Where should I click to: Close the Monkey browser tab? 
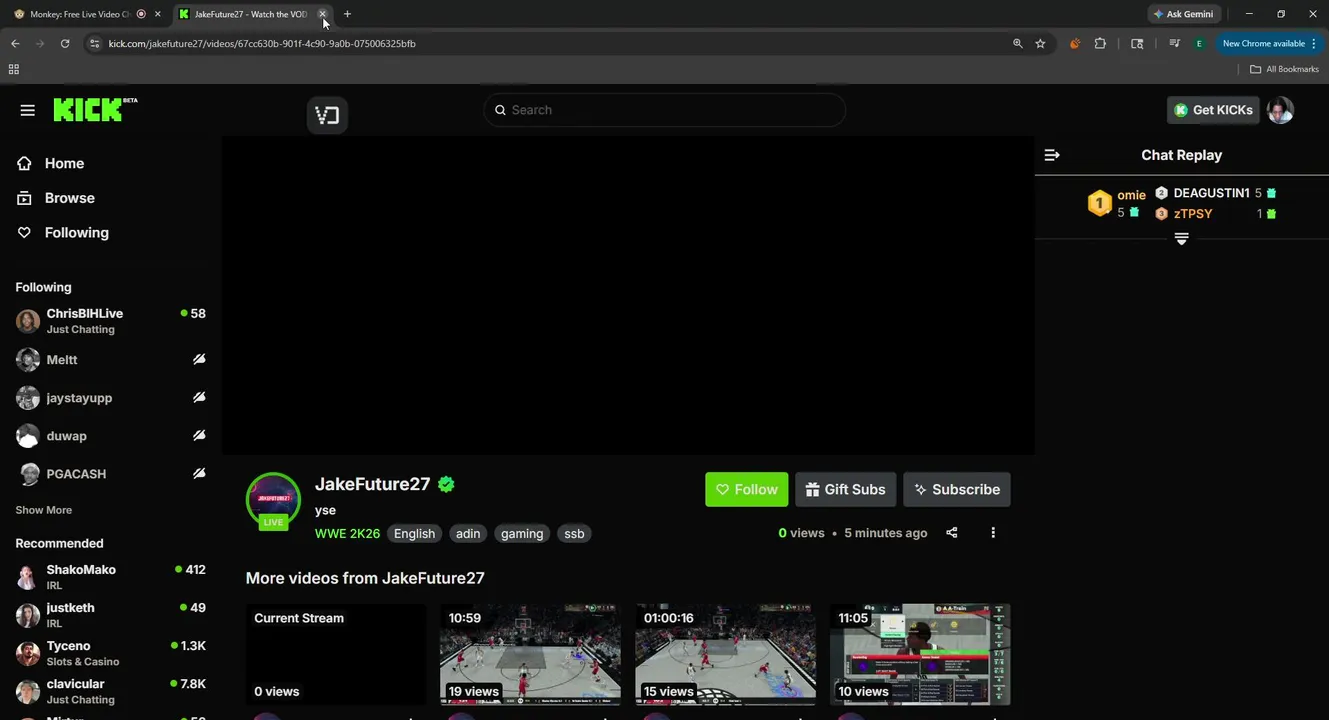pyautogui.click(x=157, y=14)
